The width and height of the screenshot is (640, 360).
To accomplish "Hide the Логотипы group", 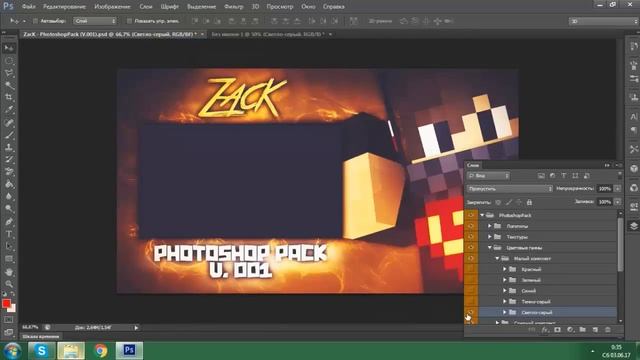I will [471, 226].
